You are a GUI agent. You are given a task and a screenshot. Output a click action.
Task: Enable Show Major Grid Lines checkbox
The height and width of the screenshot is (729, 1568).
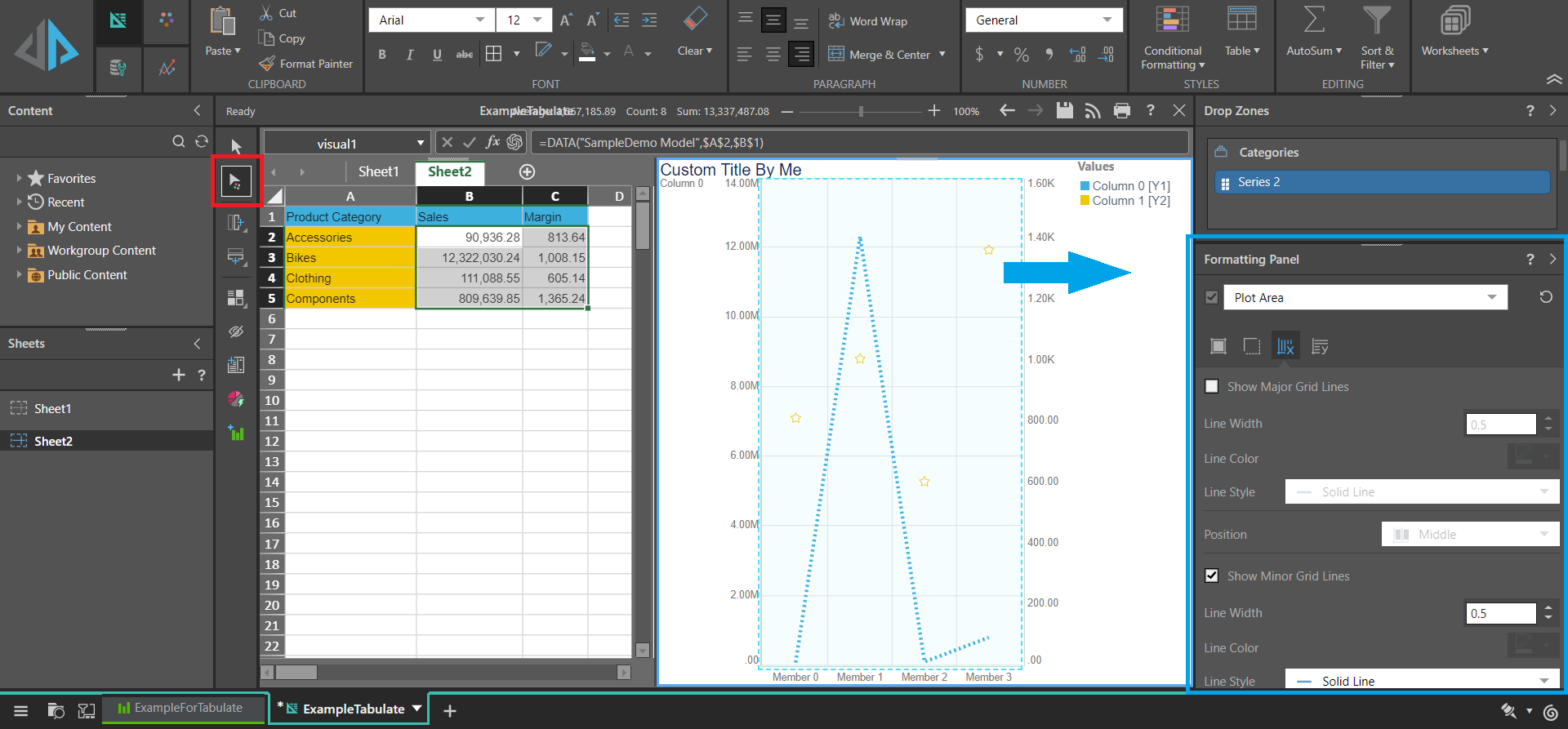coord(1212,386)
